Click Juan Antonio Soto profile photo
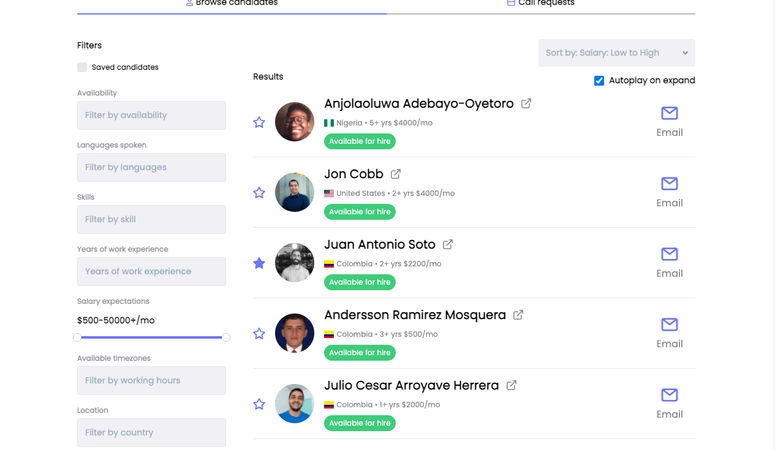Image resolution: width=775 pixels, height=450 pixels. (295, 263)
